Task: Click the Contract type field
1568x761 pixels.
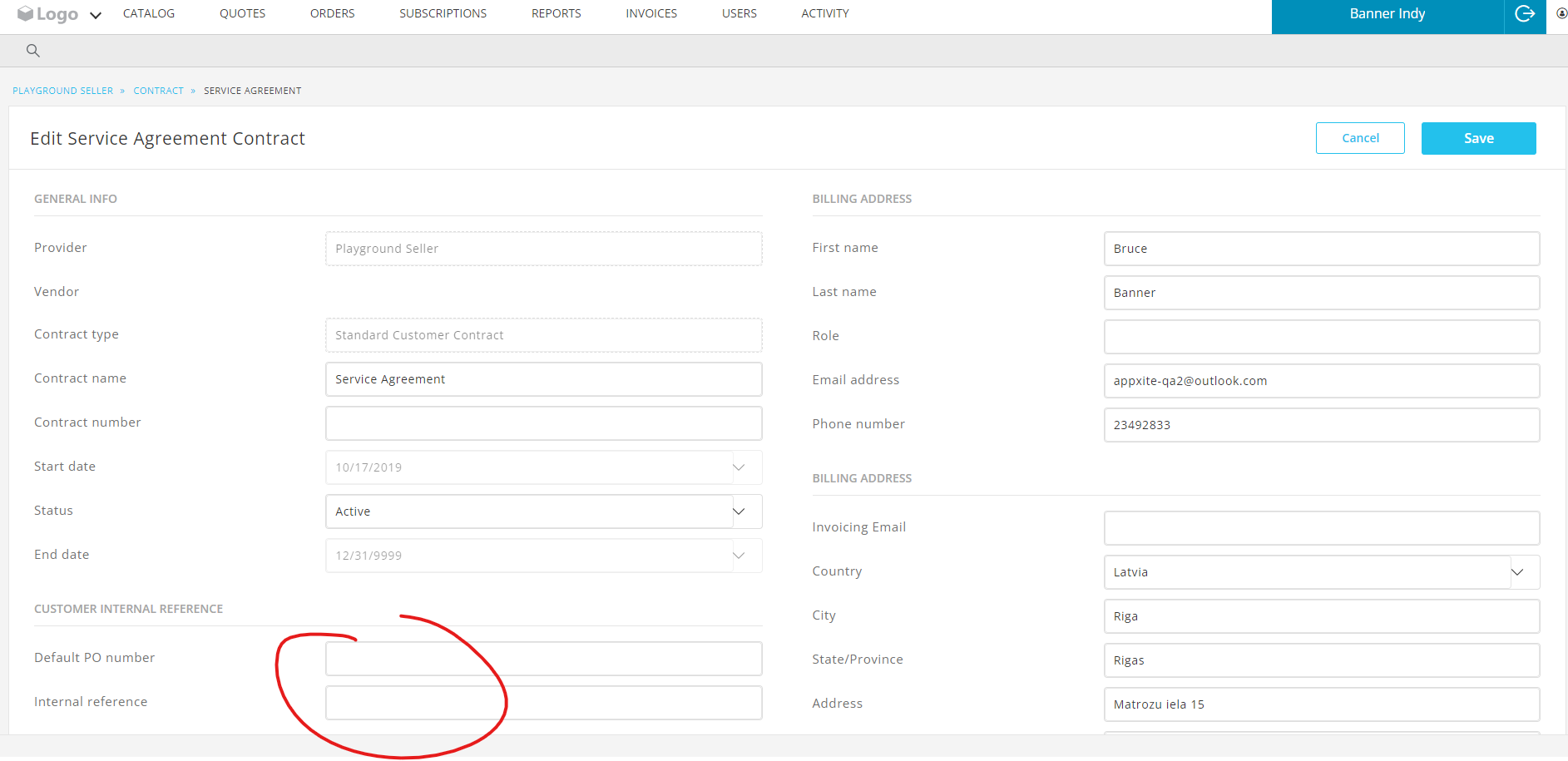Action: tap(543, 335)
